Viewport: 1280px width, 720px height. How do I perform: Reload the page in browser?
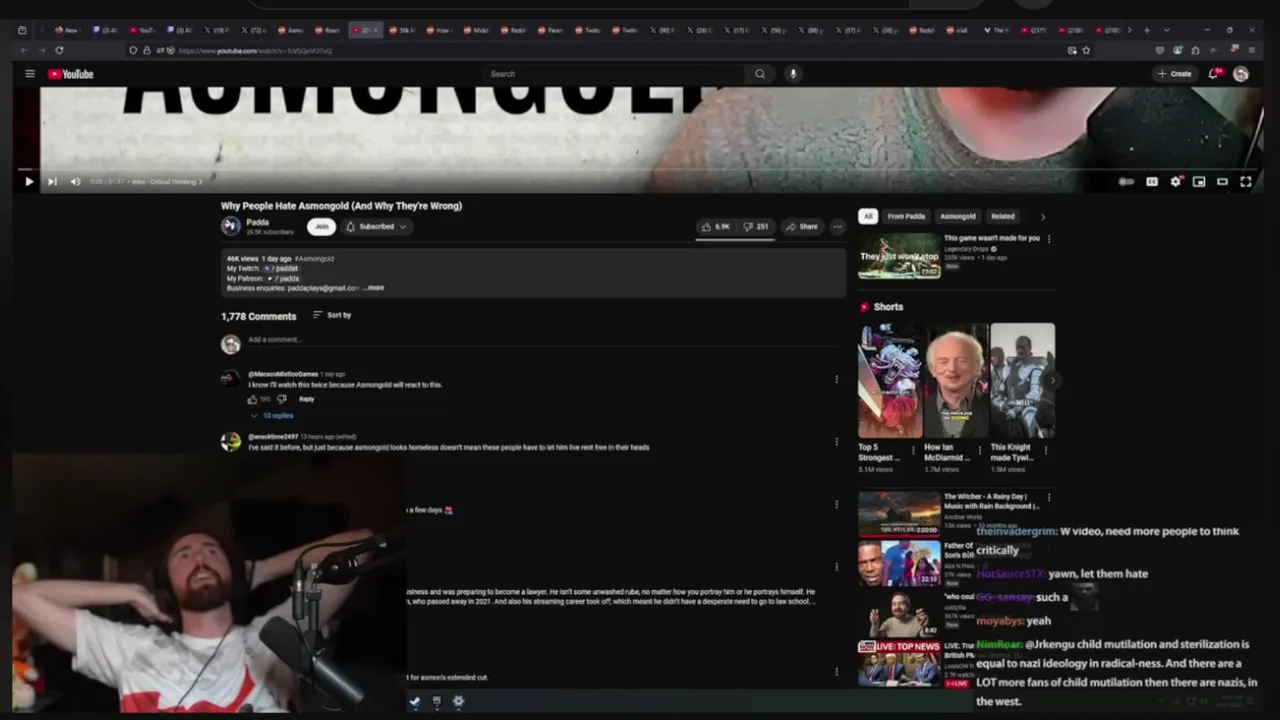pyautogui.click(x=59, y=50)
